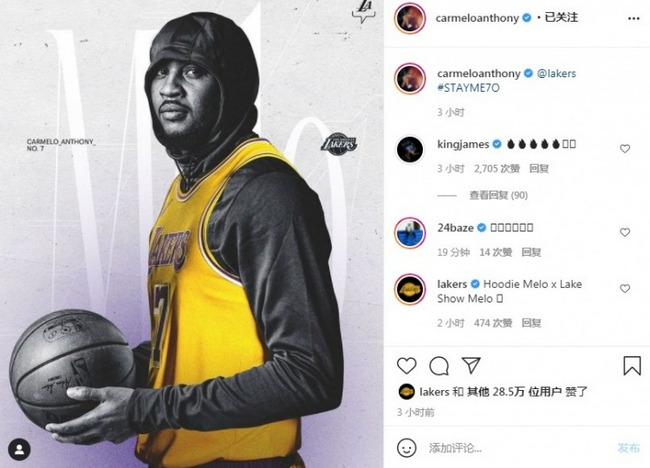Save the post with the bookmark icon

click(632, 366)
